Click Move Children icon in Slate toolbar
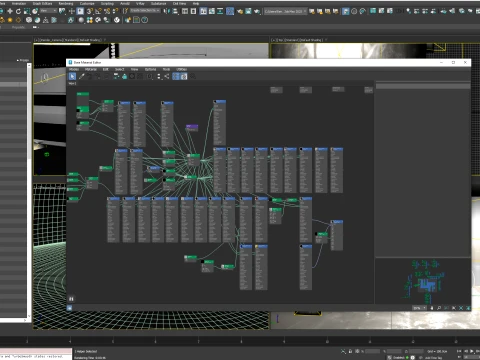The image size is (480, 360). tap(116, 76)
